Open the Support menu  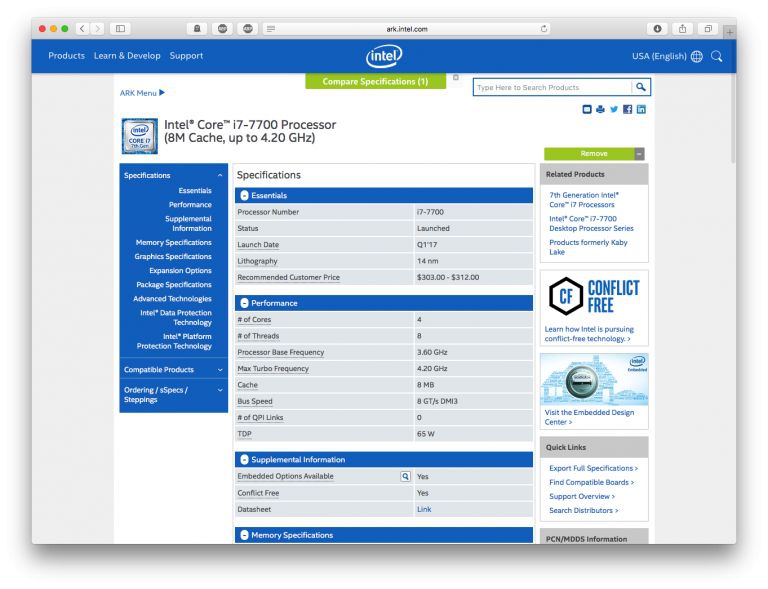[x=186, y=56]
